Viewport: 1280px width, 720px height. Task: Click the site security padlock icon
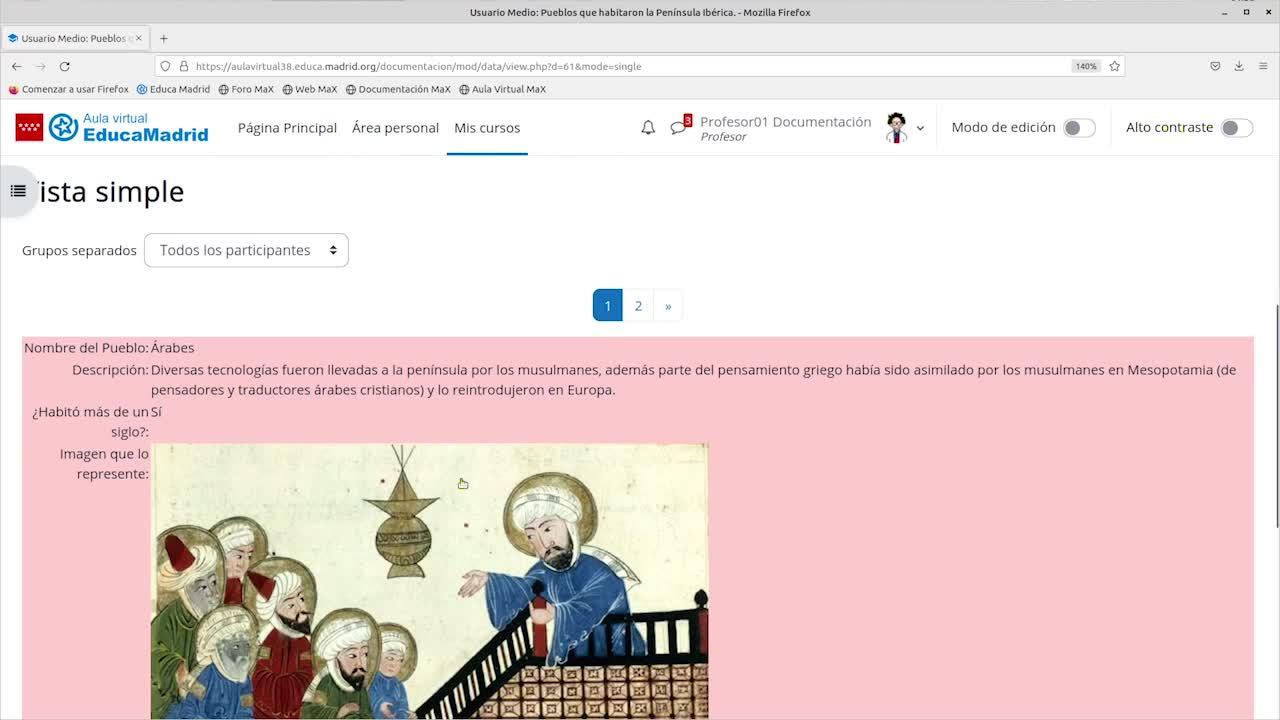pyautogui.click(x=184, y=66)
